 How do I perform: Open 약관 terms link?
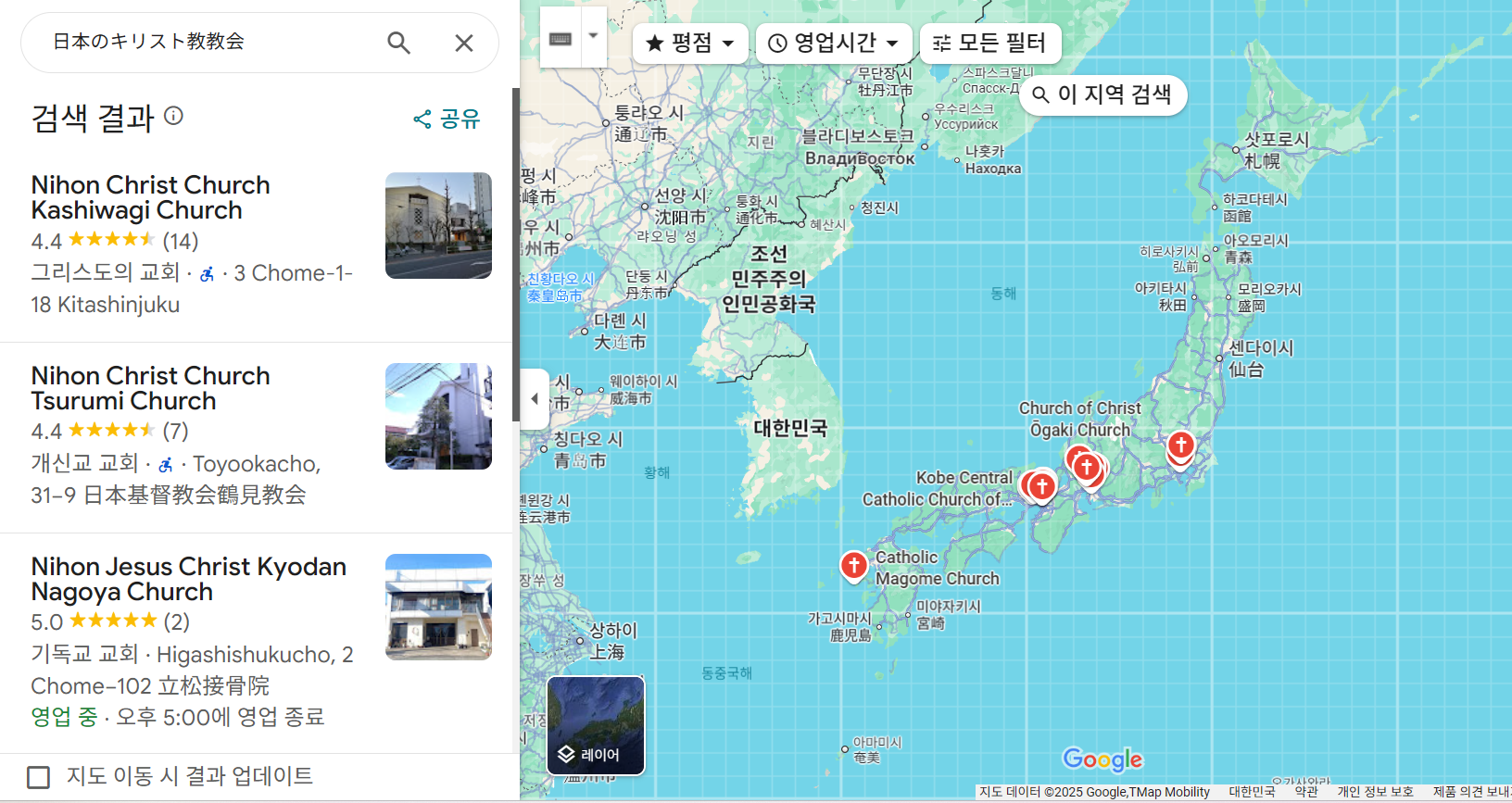click(x=1306, y=792)
